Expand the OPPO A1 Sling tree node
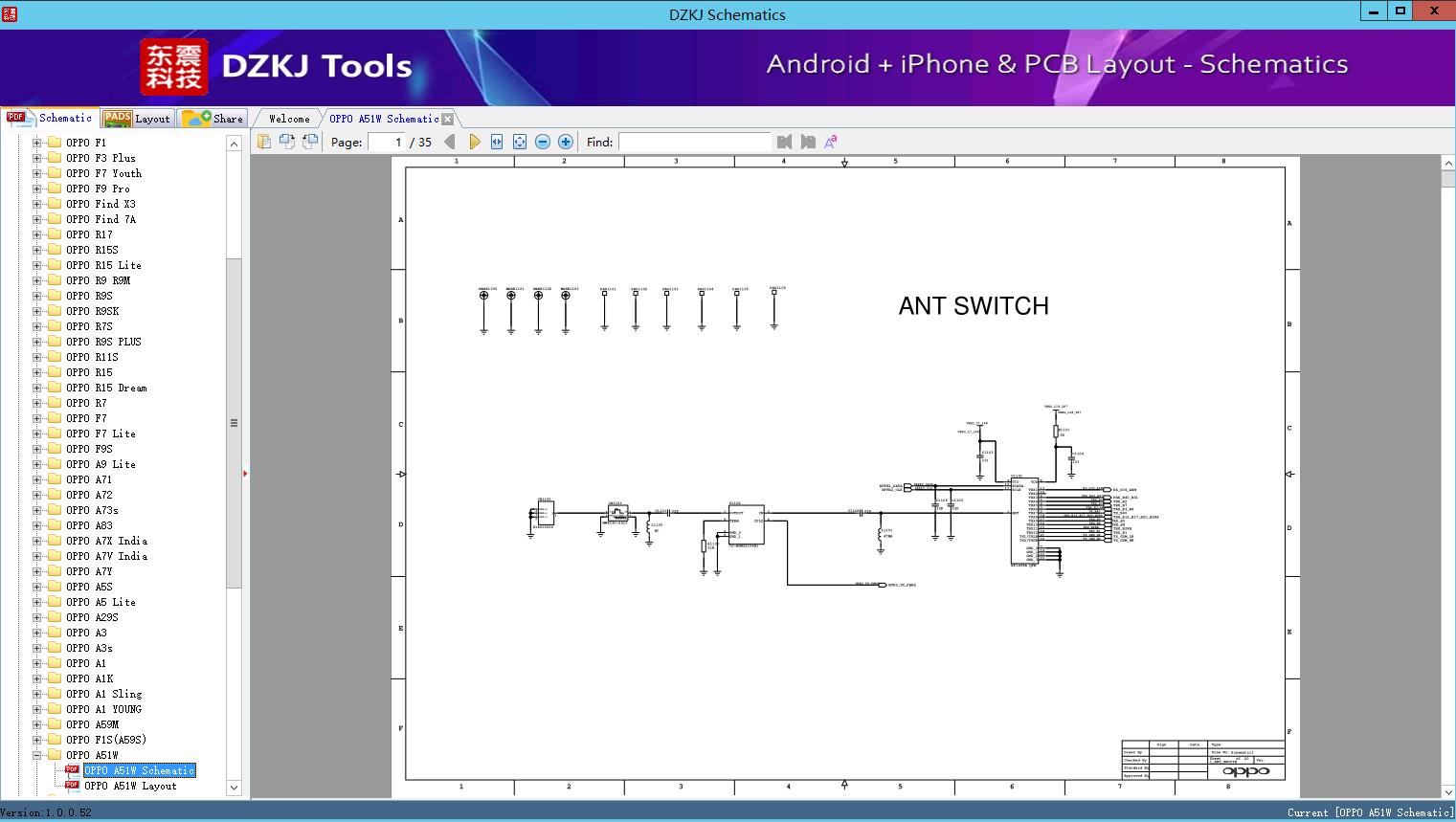 pos(37,694)
